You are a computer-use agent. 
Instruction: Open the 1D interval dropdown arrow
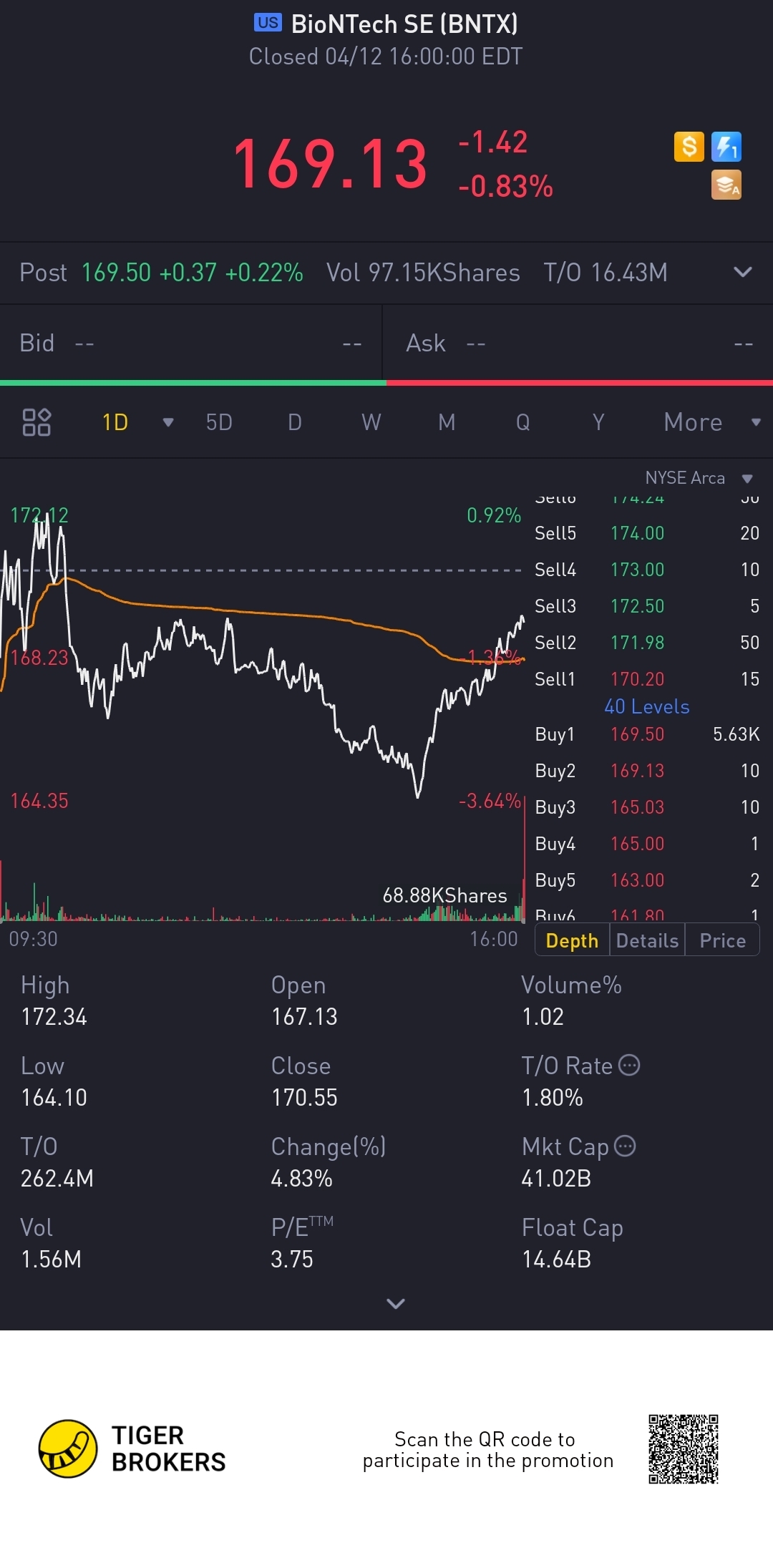pos(168,422)
